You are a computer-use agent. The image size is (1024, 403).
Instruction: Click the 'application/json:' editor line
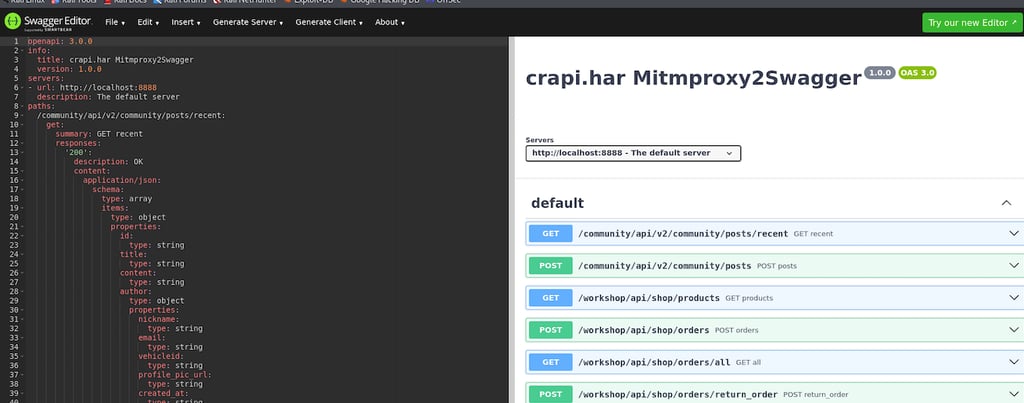(x=121, y=180)
